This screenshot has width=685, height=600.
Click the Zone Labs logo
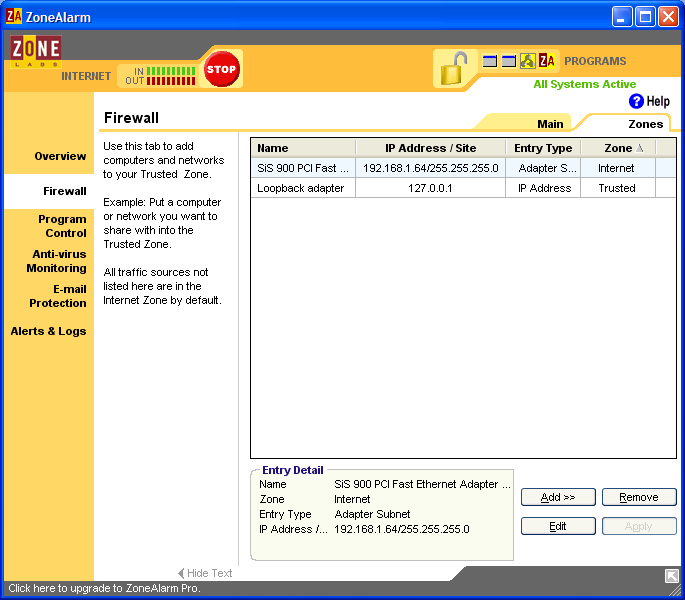tap(36, 51)
